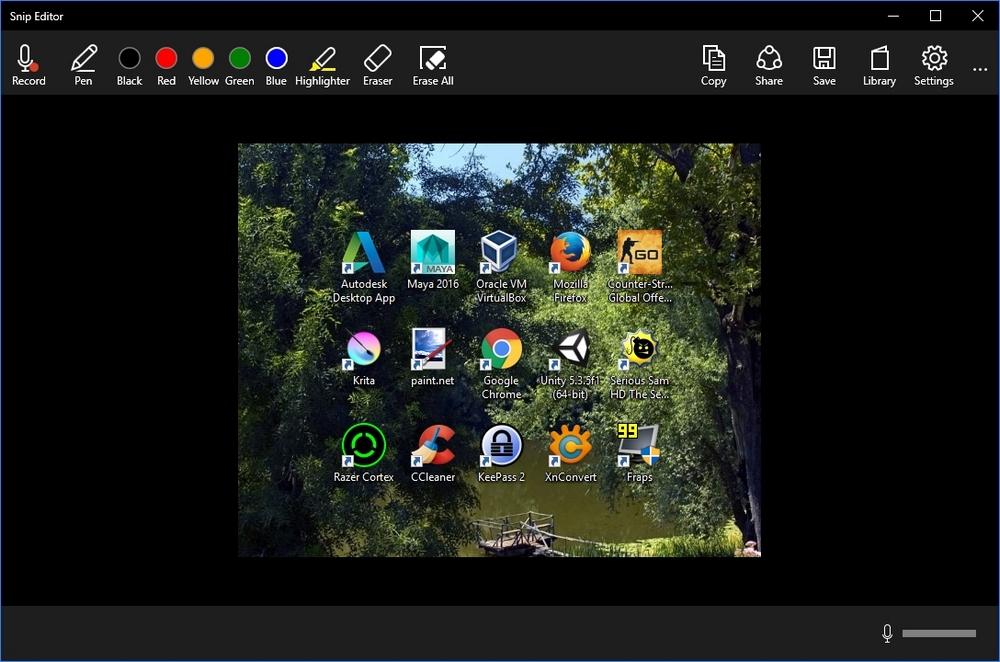1000x662 pixels.
Task: Switch ink color to Yellow
Action: (203, 58)
